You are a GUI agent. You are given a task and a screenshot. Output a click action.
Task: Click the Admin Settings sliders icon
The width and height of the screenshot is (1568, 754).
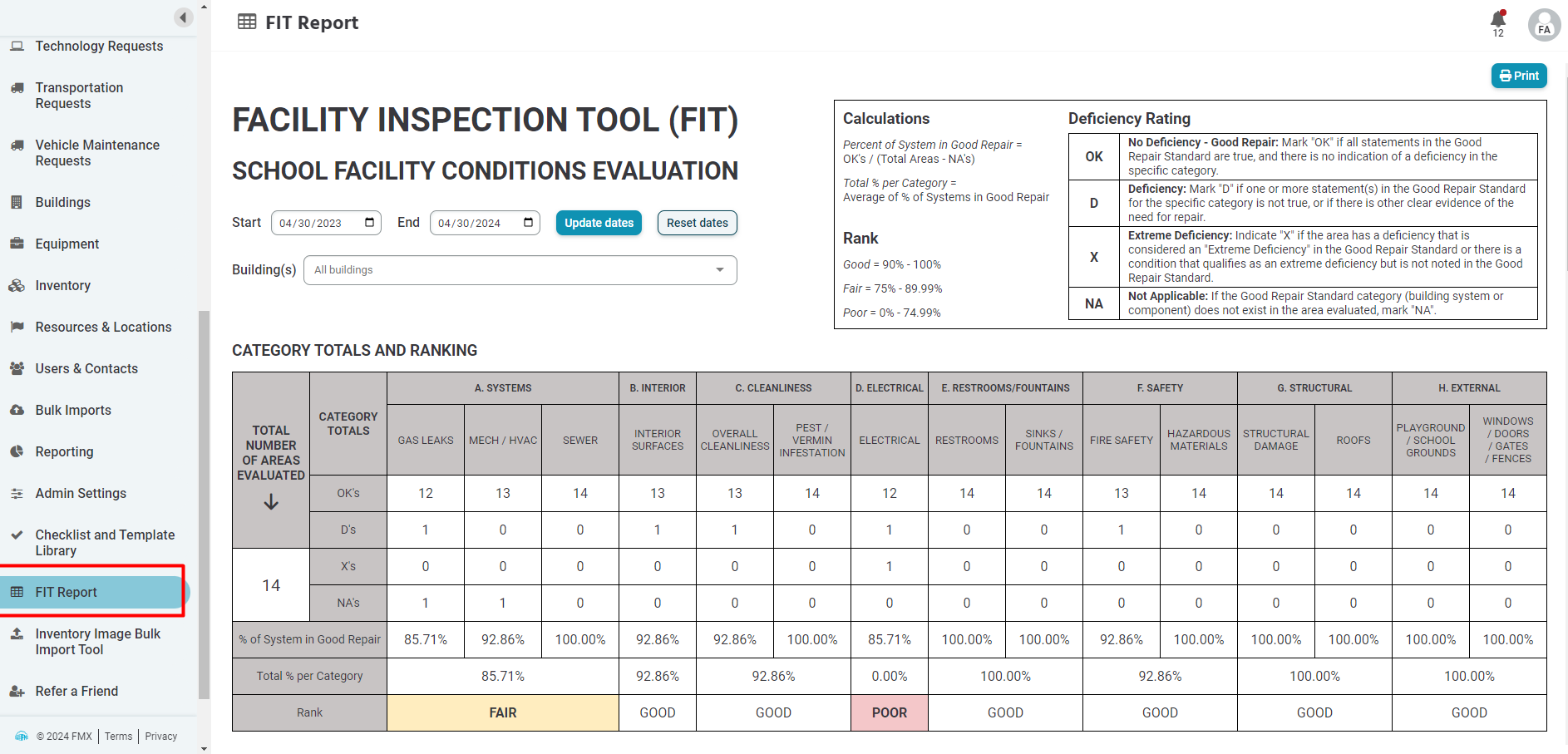tap(18, 493)
